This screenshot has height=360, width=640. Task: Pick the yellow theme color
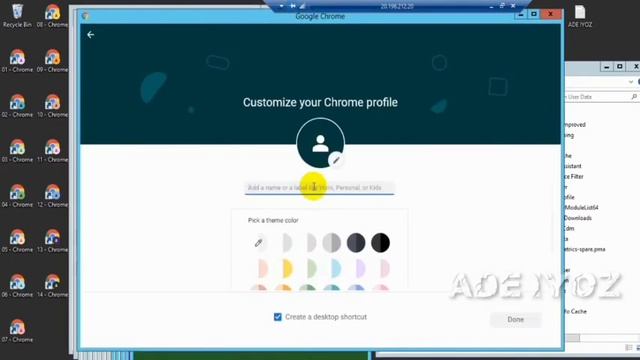283,268
